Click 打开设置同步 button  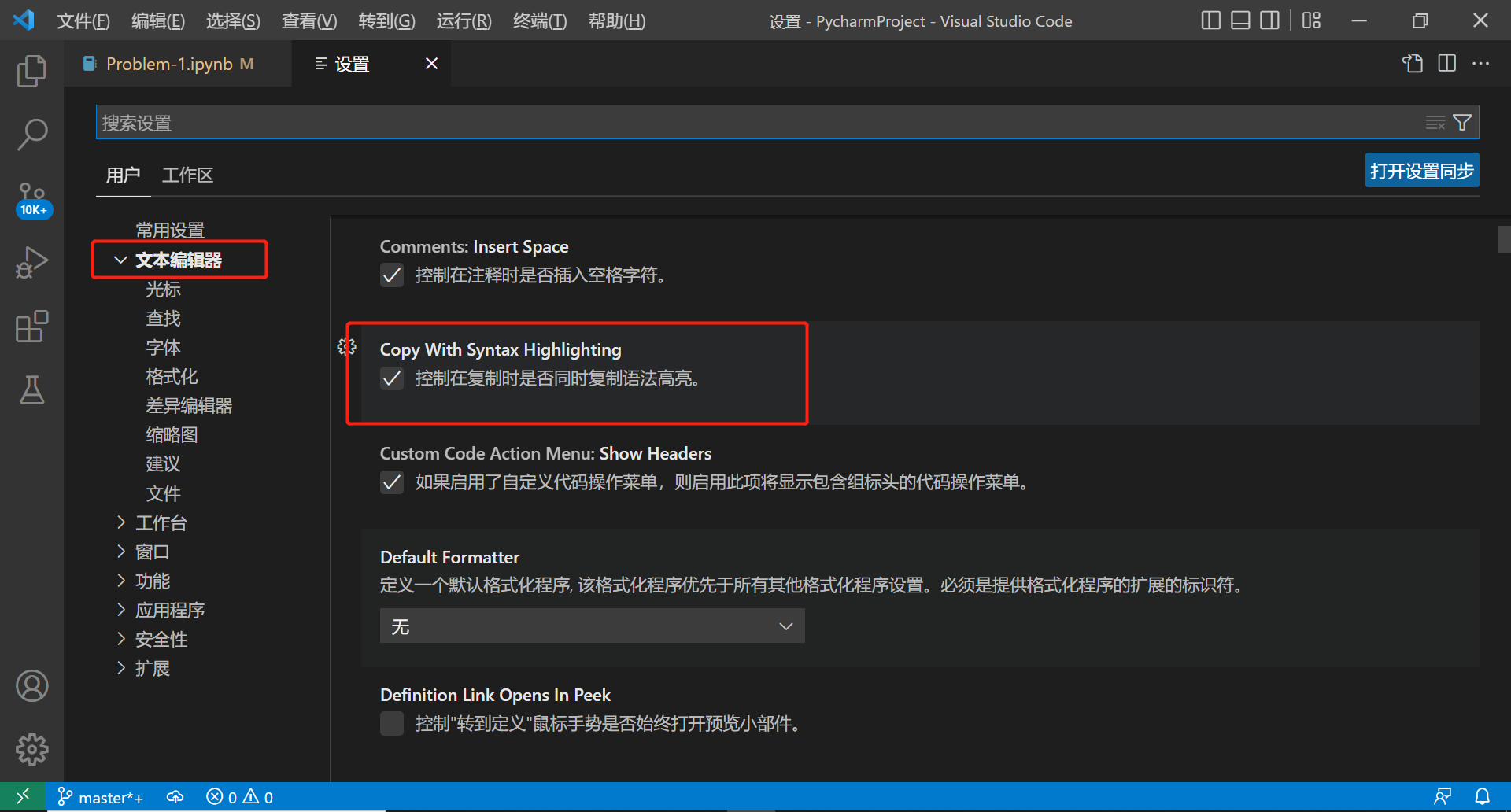(x=1421, y=171)
